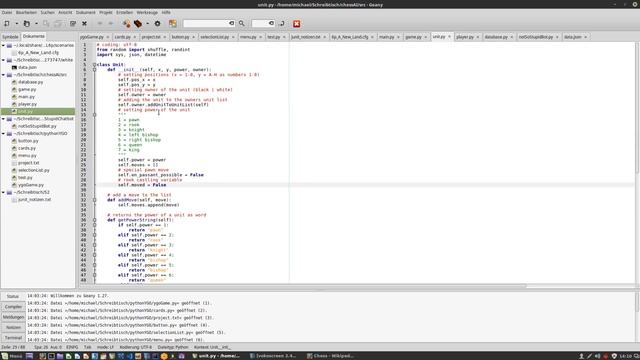The width and height of the screenshot is (640, 360).
Task: Switch to the Terminal message tab
Action: tap(13, 338)
